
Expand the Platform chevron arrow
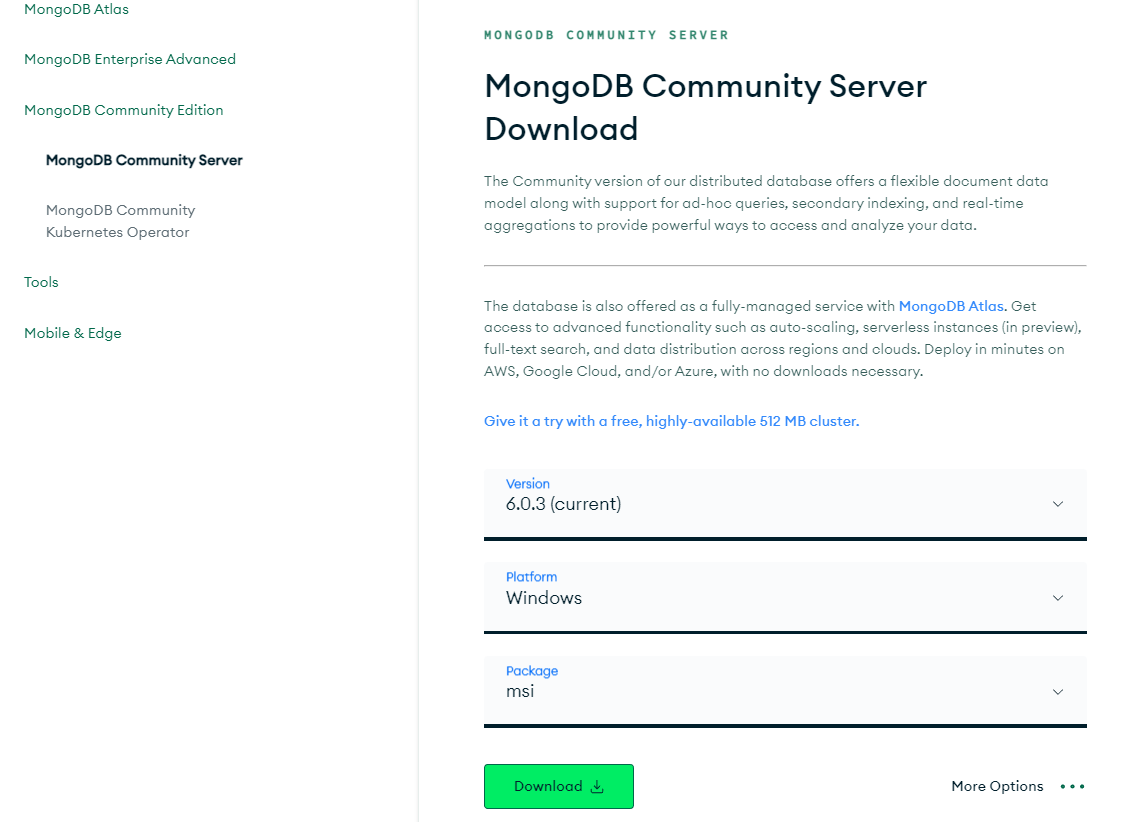tap(1058, 598)
